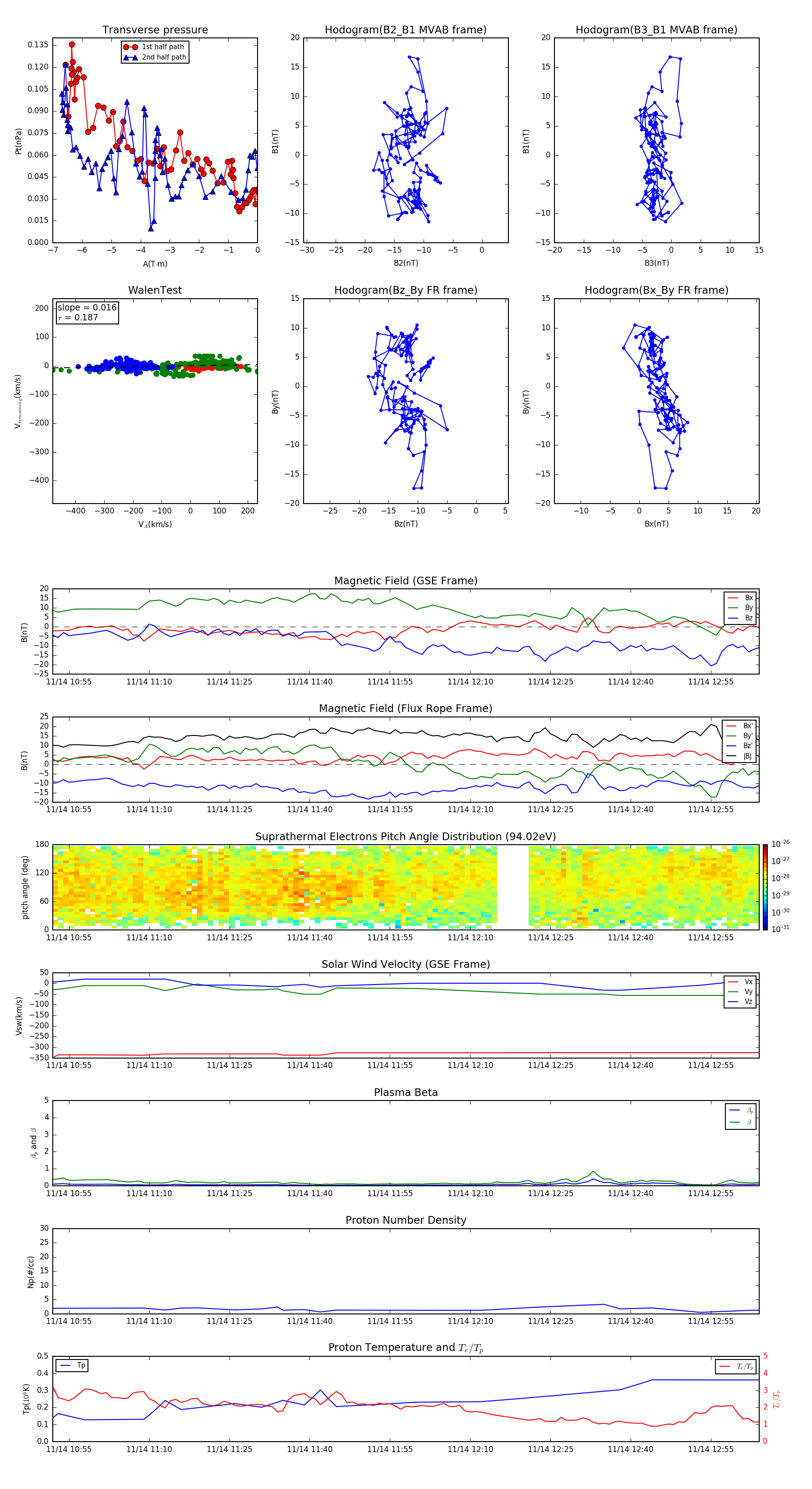Click "11/14 10:55" tick under GSE Frame panel
This screenshot has height=1489, width=812.
[x=69, y=681]
